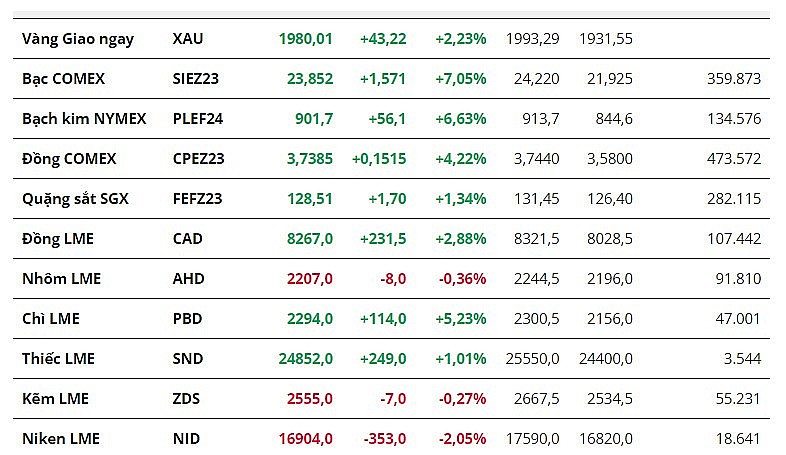Image resolution: width=786 pixels, height=455 pixels.
Task: Click the Niken LME row label
Action: click(x=61, y=438)
